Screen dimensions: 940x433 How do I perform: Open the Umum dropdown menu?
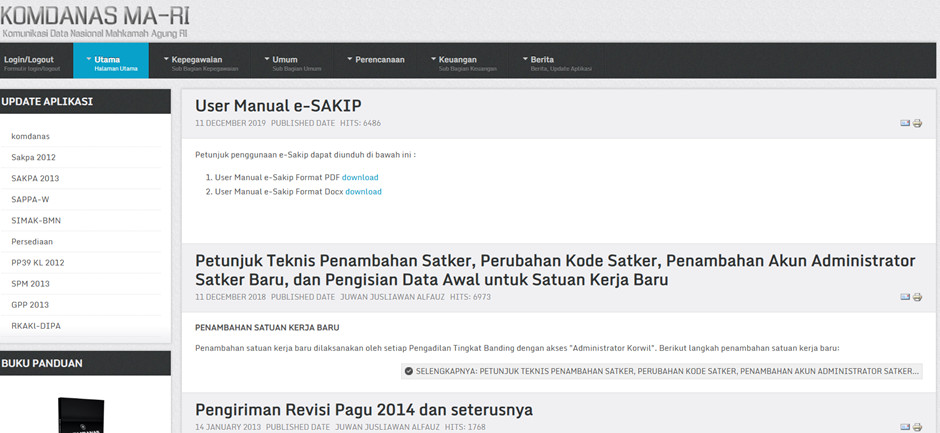(288, 61)
